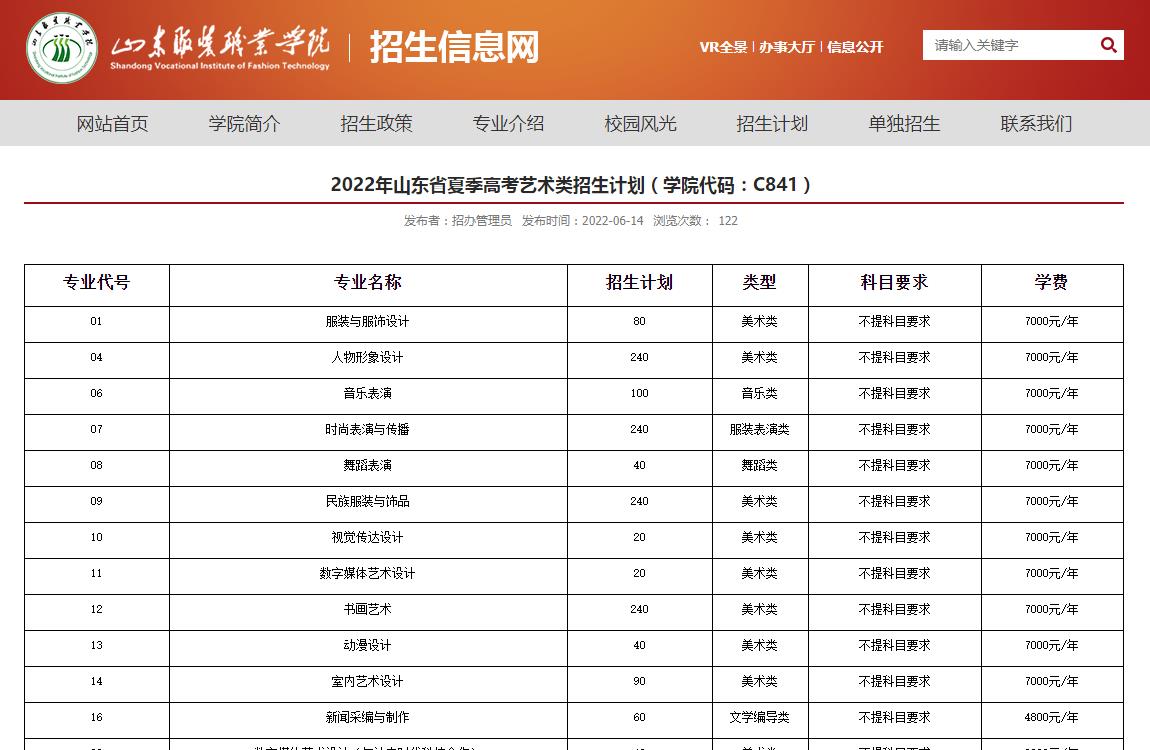The height and width of the screenshot is (750, 1150).
Task: Open the 学院简介 menu item
Action: pyautogui.click(x=244, y=123)
